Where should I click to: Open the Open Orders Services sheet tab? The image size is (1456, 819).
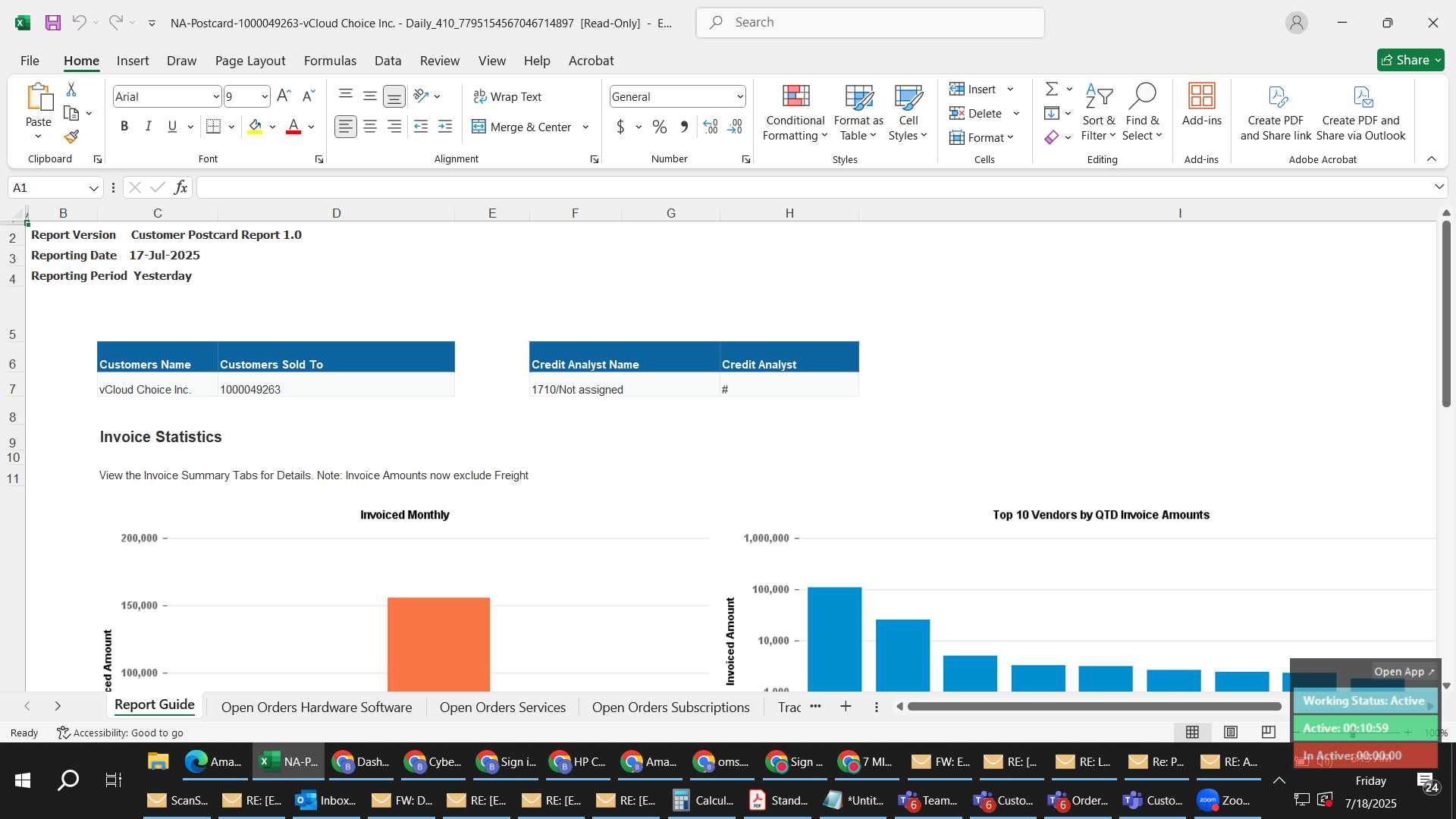pos(503,708)
